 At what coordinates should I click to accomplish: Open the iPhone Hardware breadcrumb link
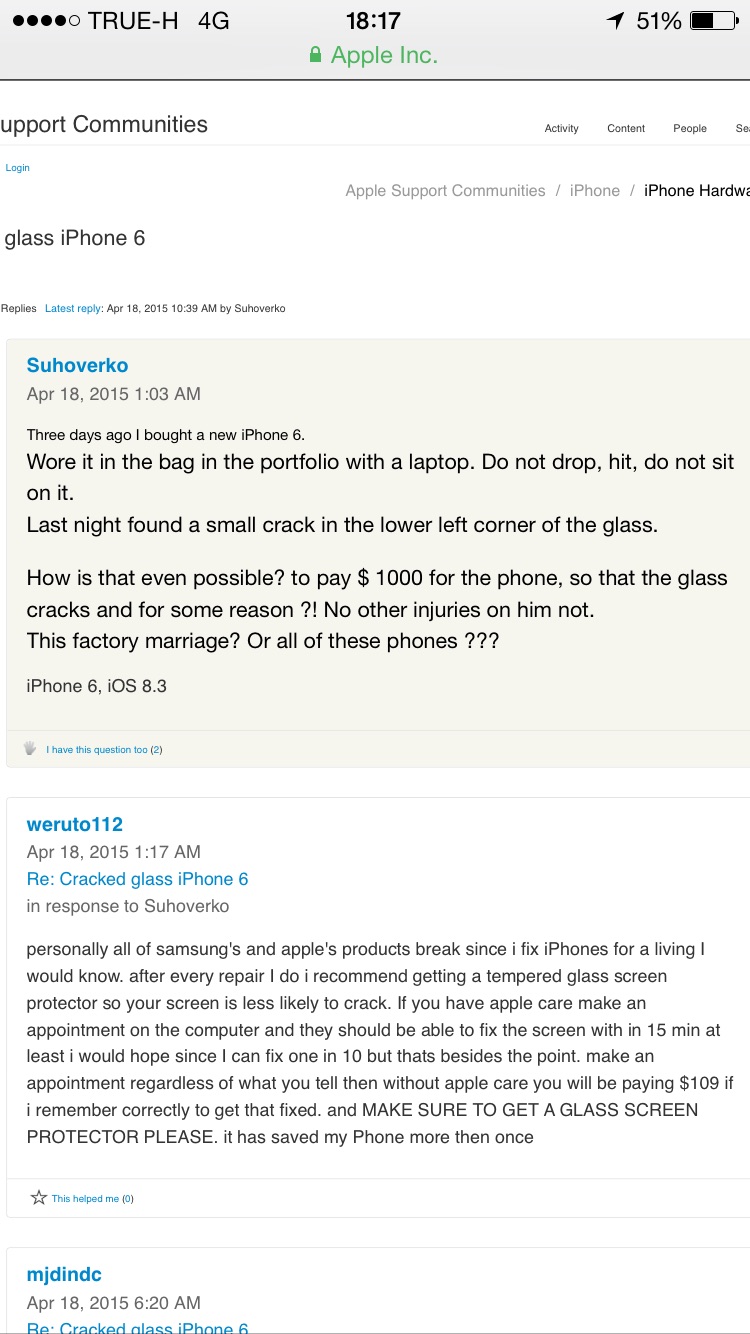[x=696, y=190]
